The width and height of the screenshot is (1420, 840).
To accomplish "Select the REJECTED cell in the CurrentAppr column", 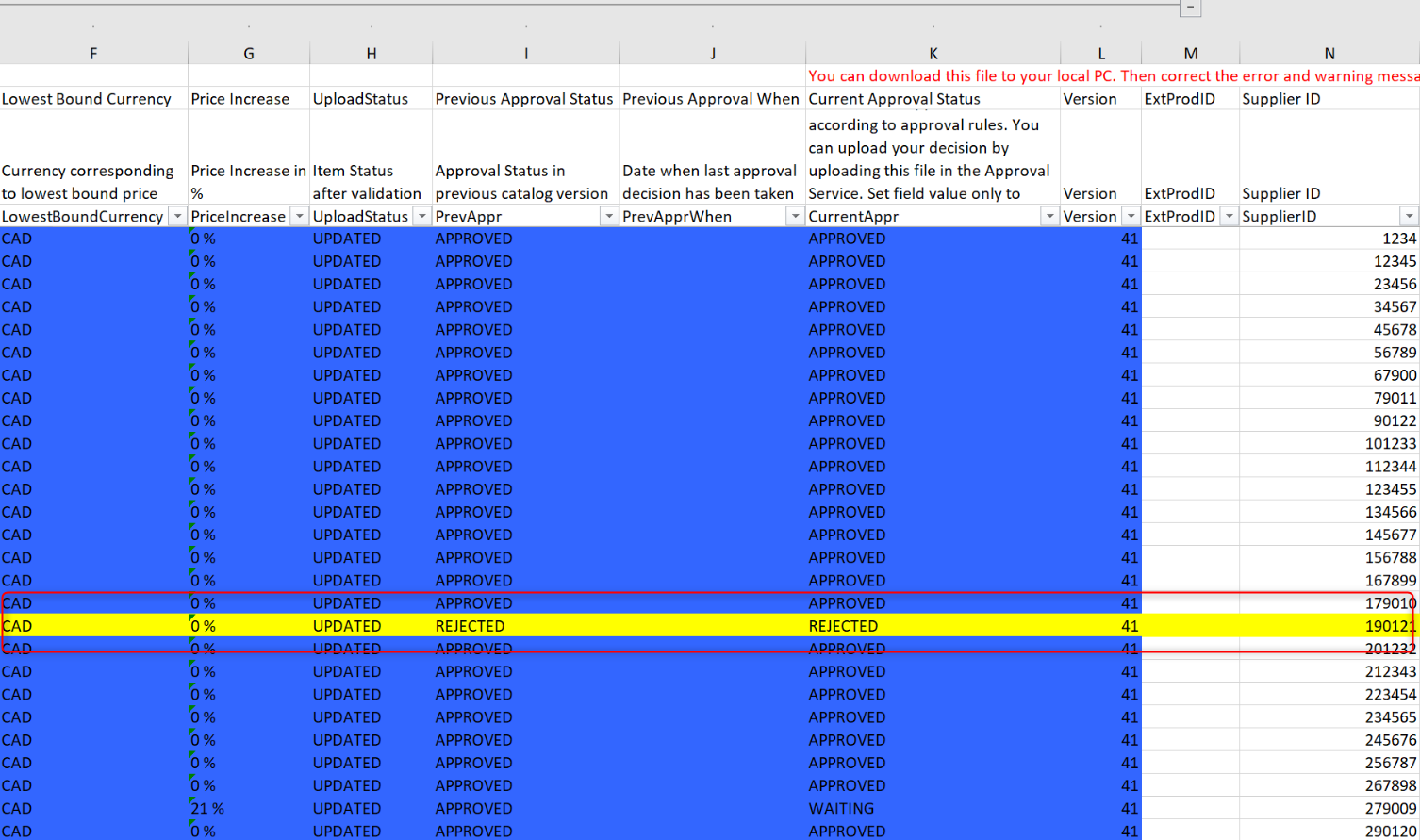I will [842, 626].
